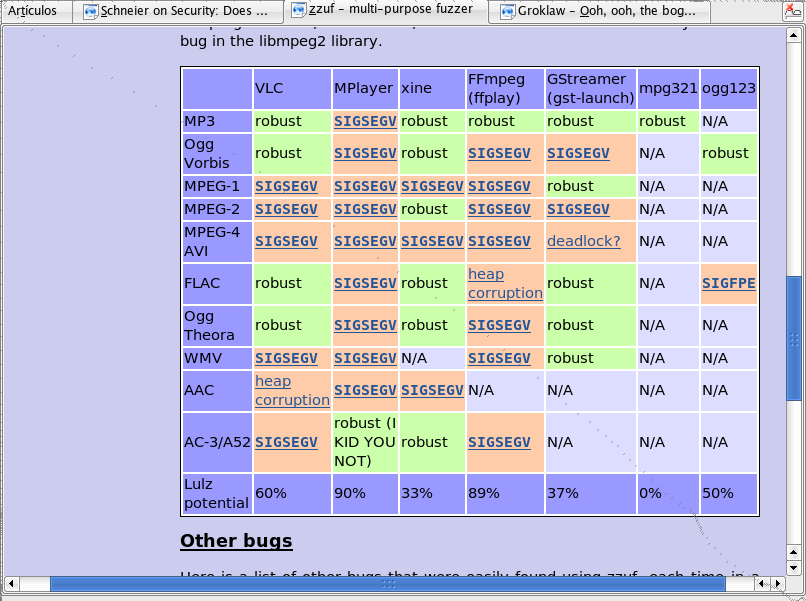
Task: Open the MPEG-4 AVI VLC SIGSEGV link
Action: (286, 241)
